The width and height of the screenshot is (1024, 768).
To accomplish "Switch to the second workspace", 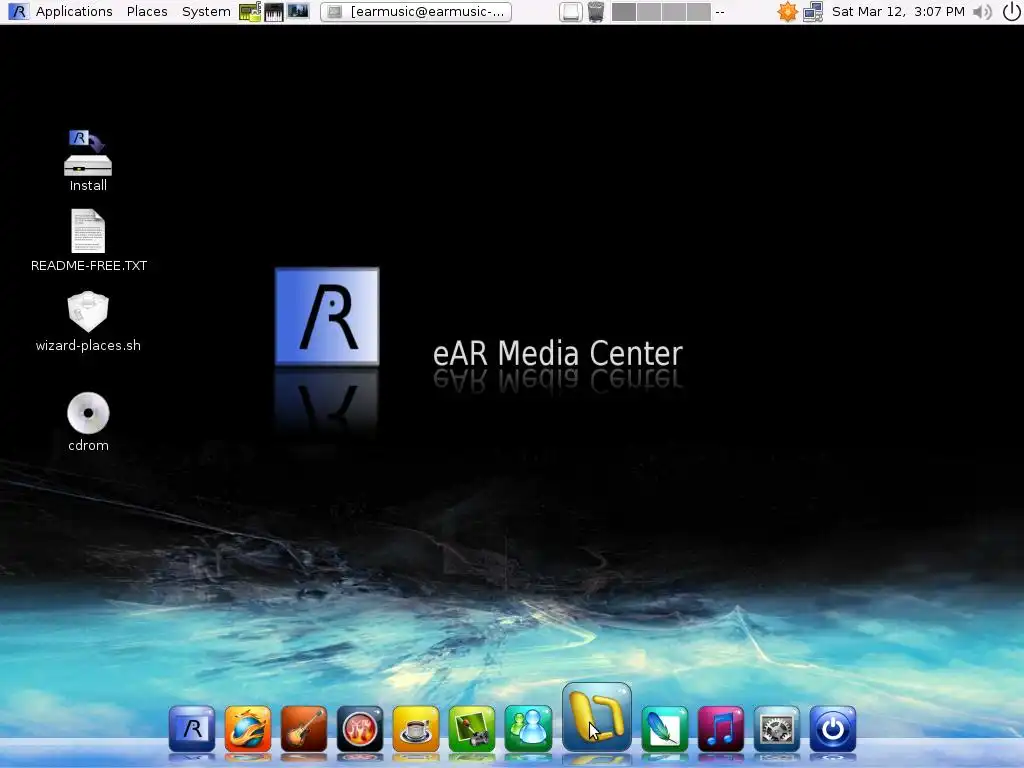I will pyautogui.click(x=648, y=12).
